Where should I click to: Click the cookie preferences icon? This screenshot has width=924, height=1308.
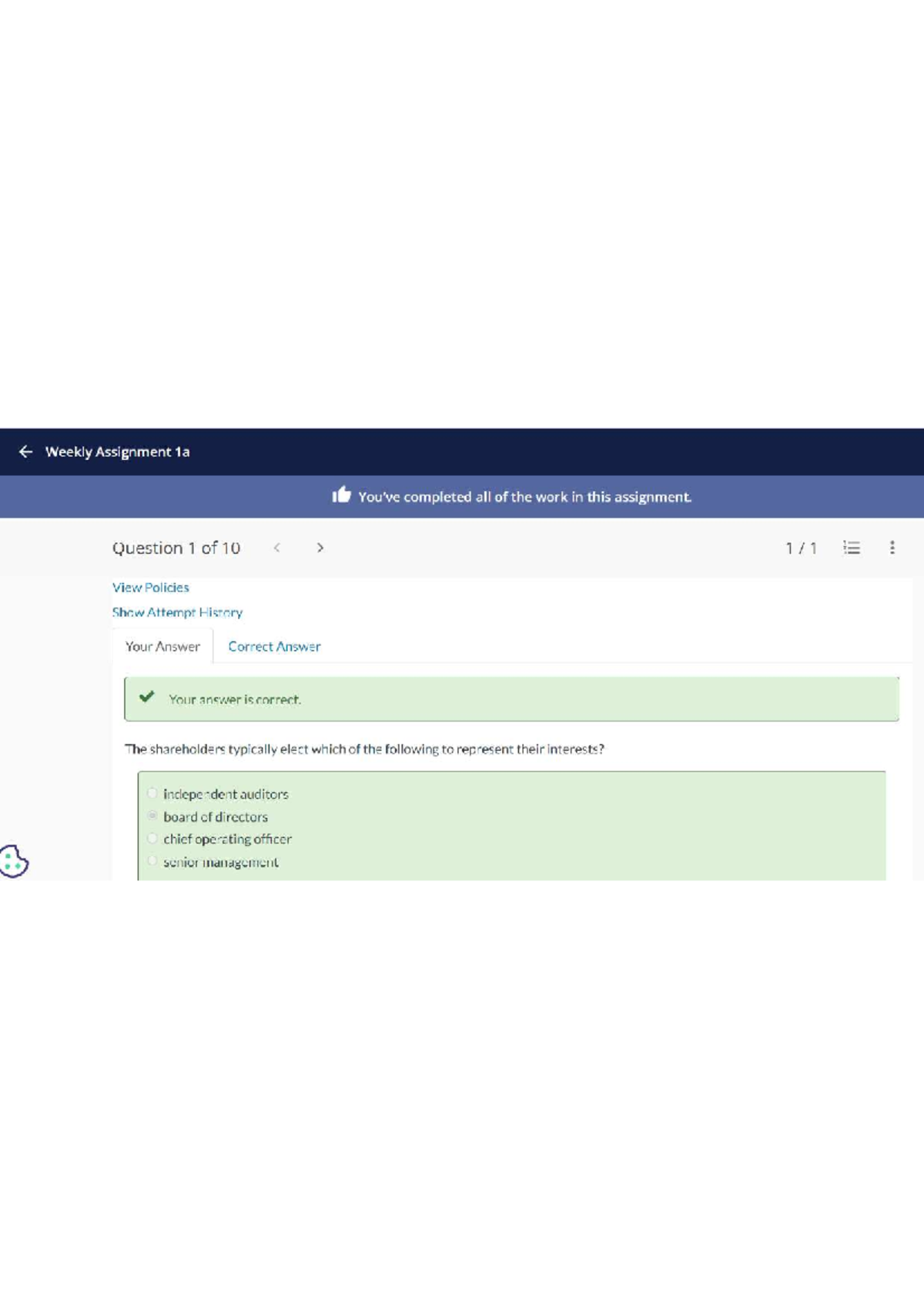[x=14, y=861]
